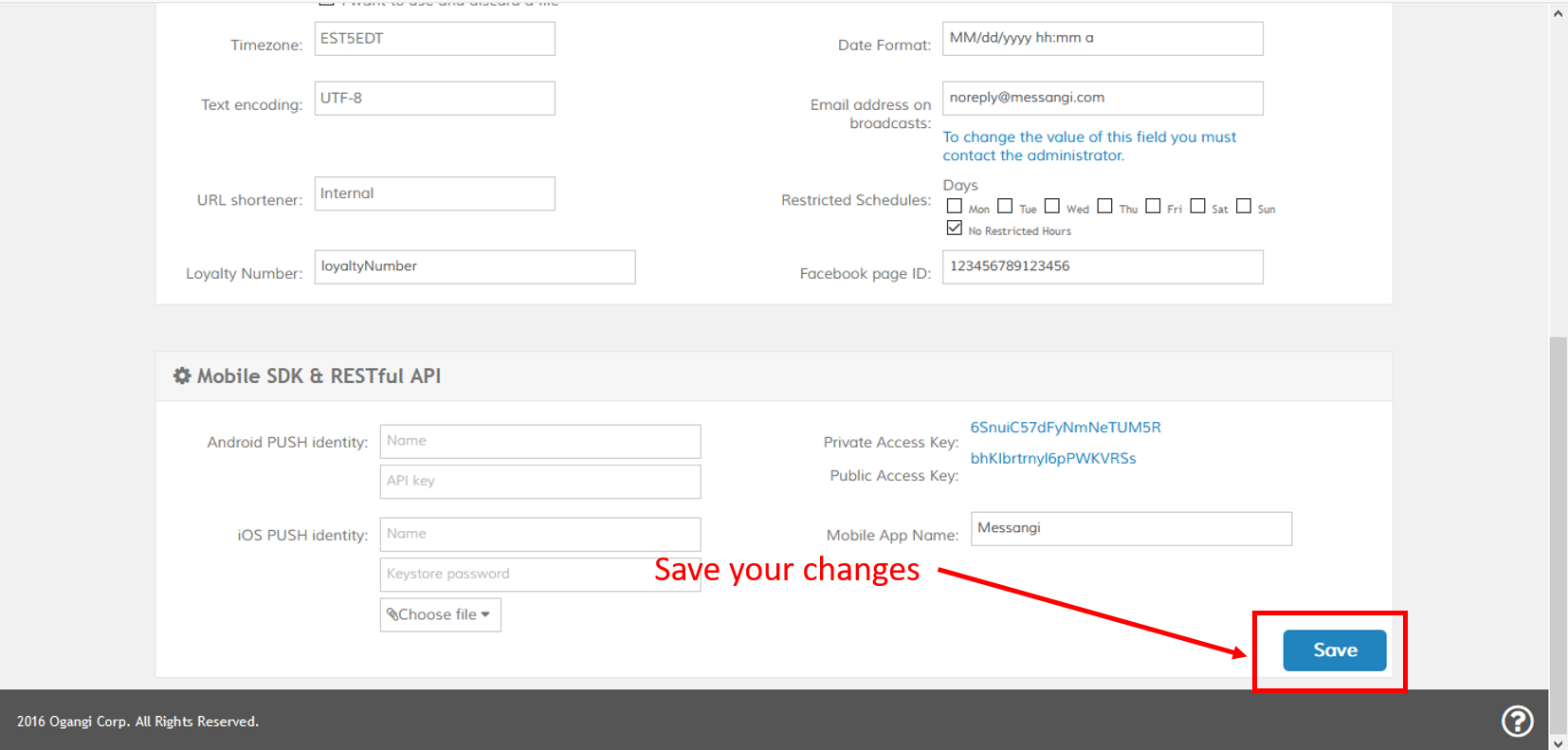Click the Facebook page ID field

coord(1102,266)
